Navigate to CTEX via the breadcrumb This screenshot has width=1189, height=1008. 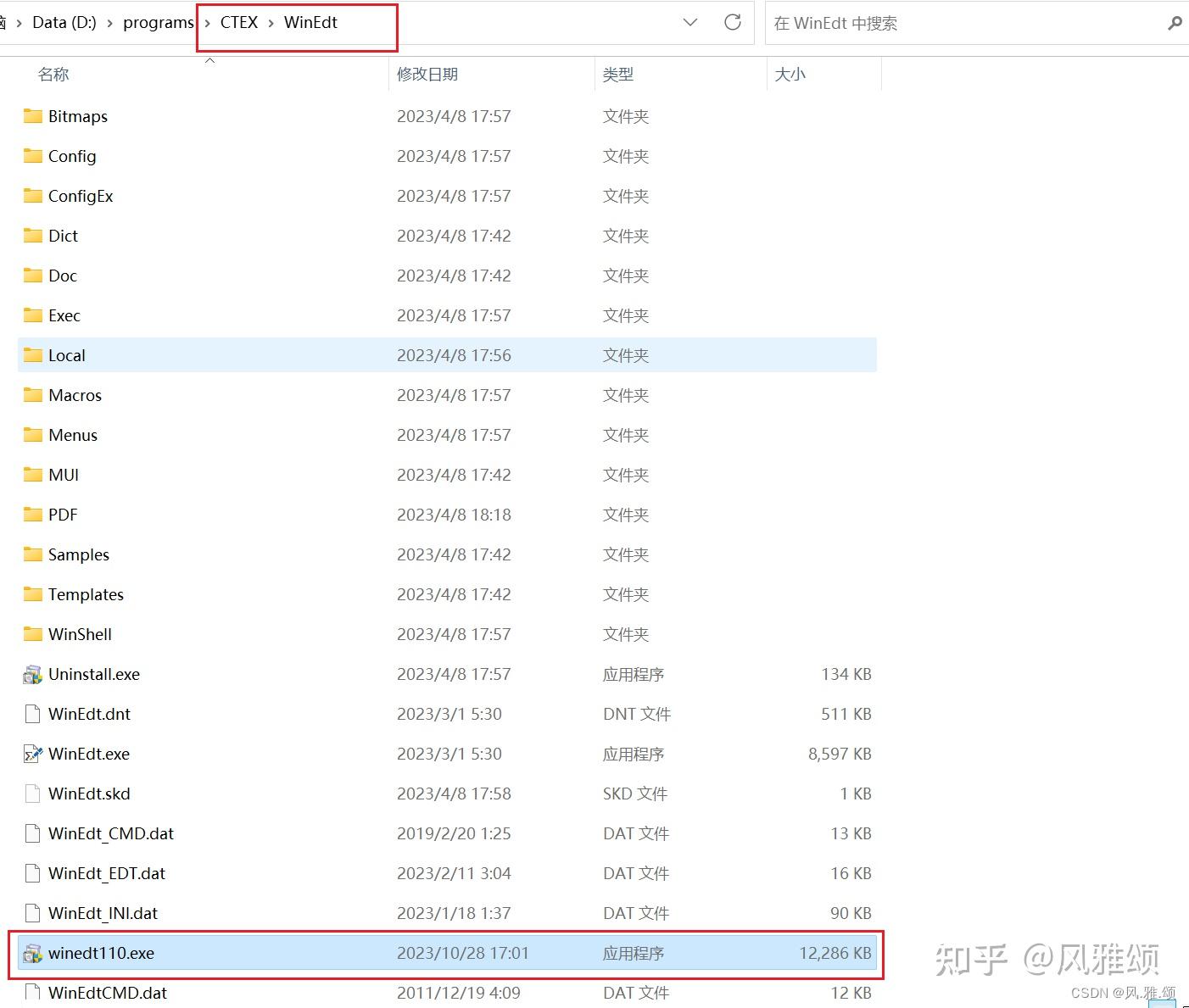tap(238, 23)
